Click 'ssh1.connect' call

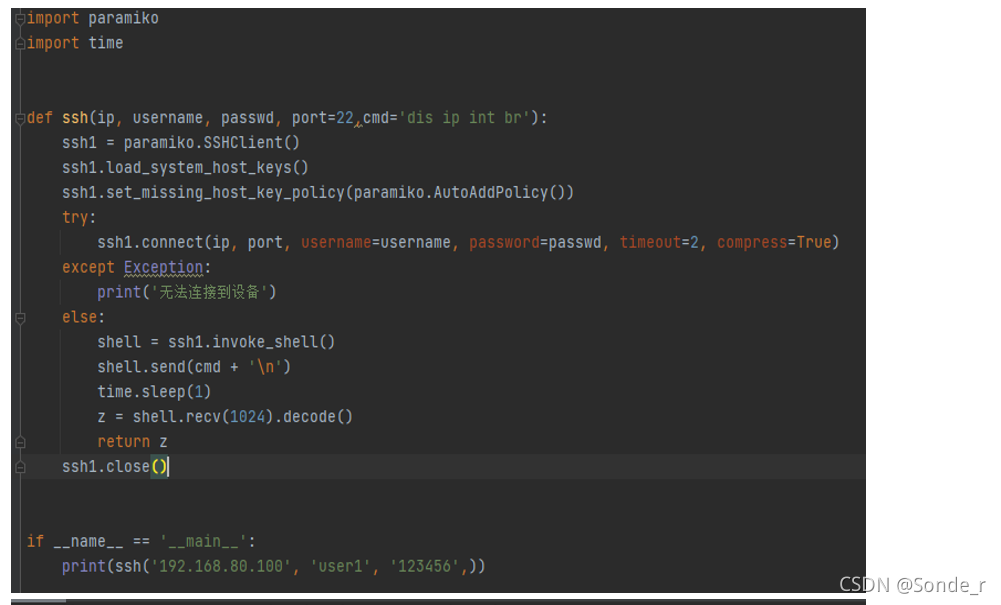coord(150,243)
